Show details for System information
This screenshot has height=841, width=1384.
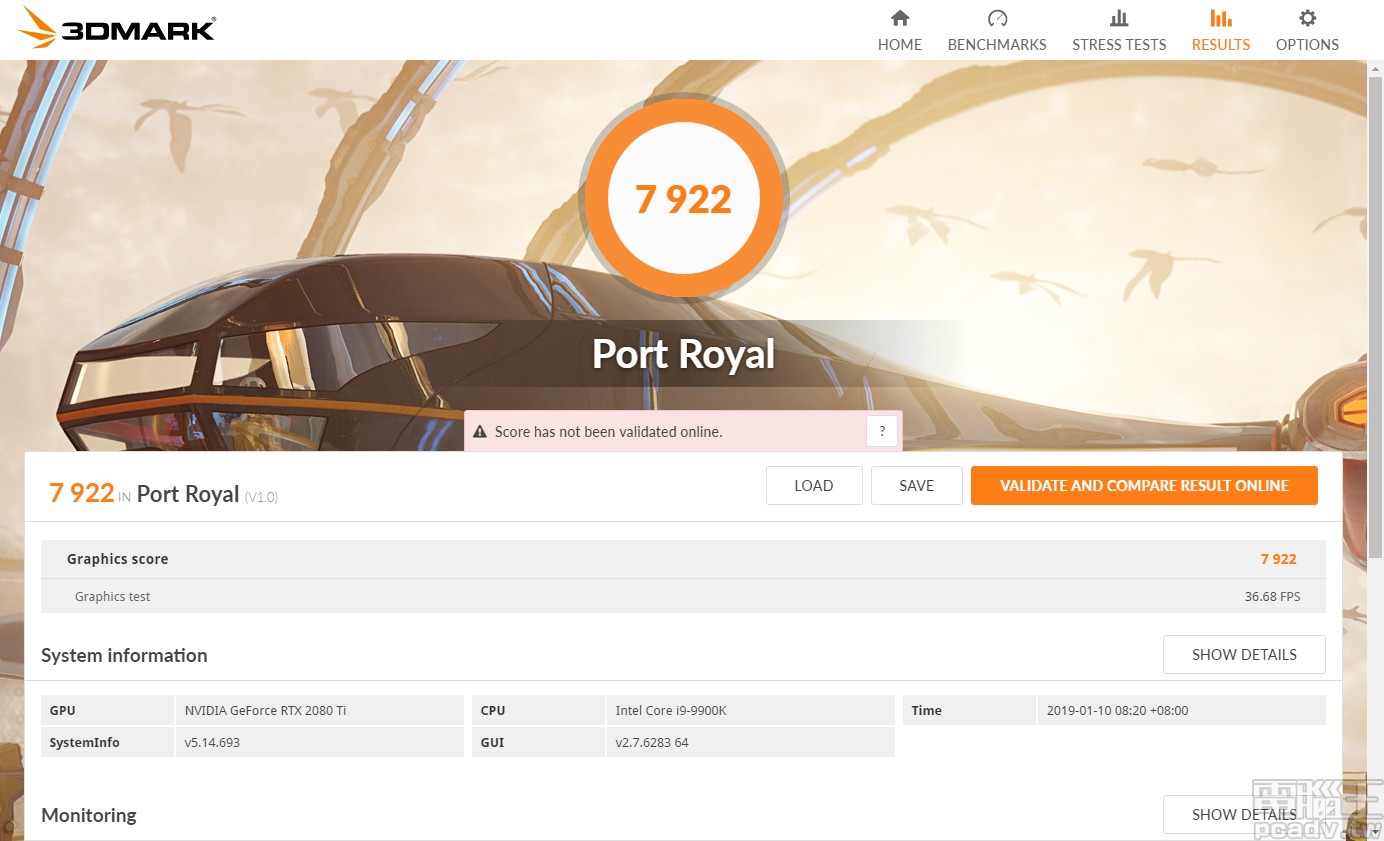tap(1243, 654)
